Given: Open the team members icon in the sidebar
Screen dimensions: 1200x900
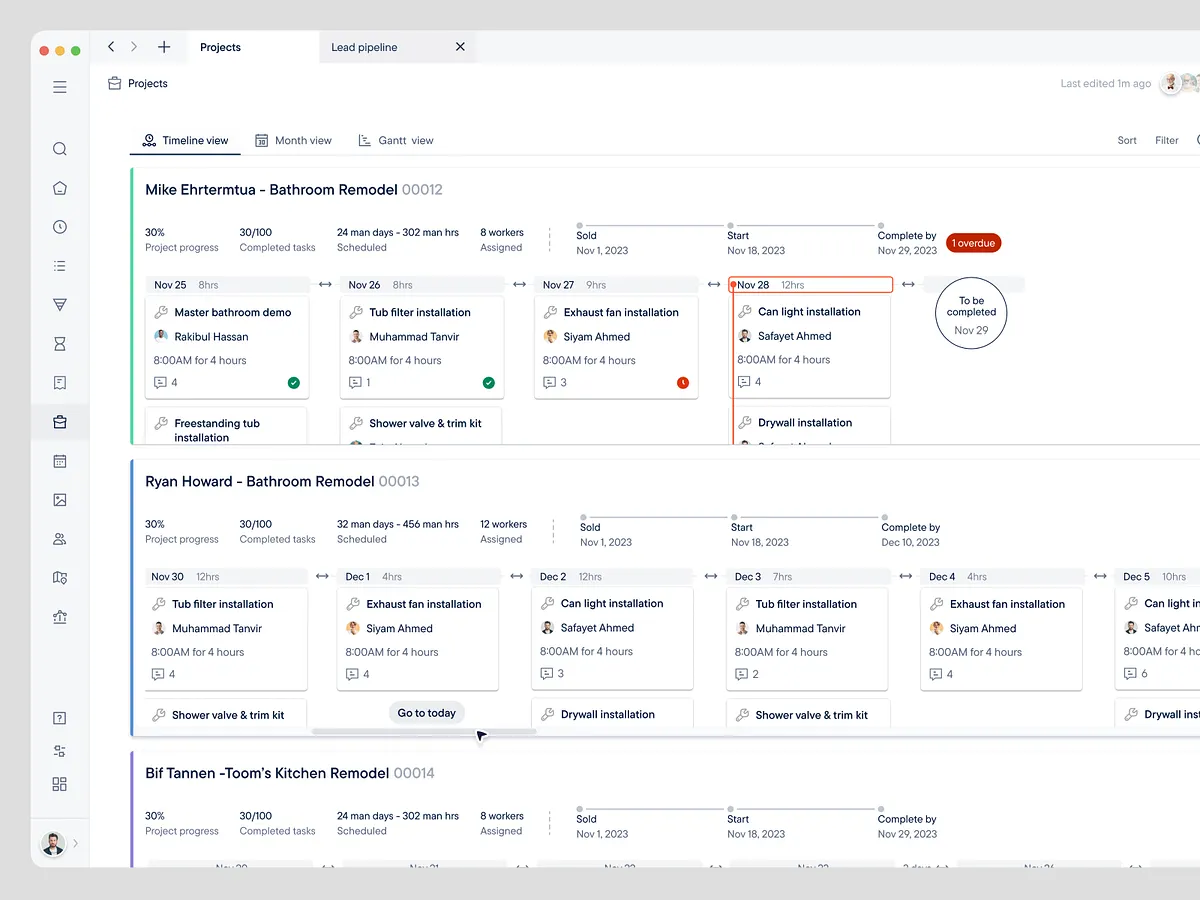Looking at the screenshot, I should point(60,539).
